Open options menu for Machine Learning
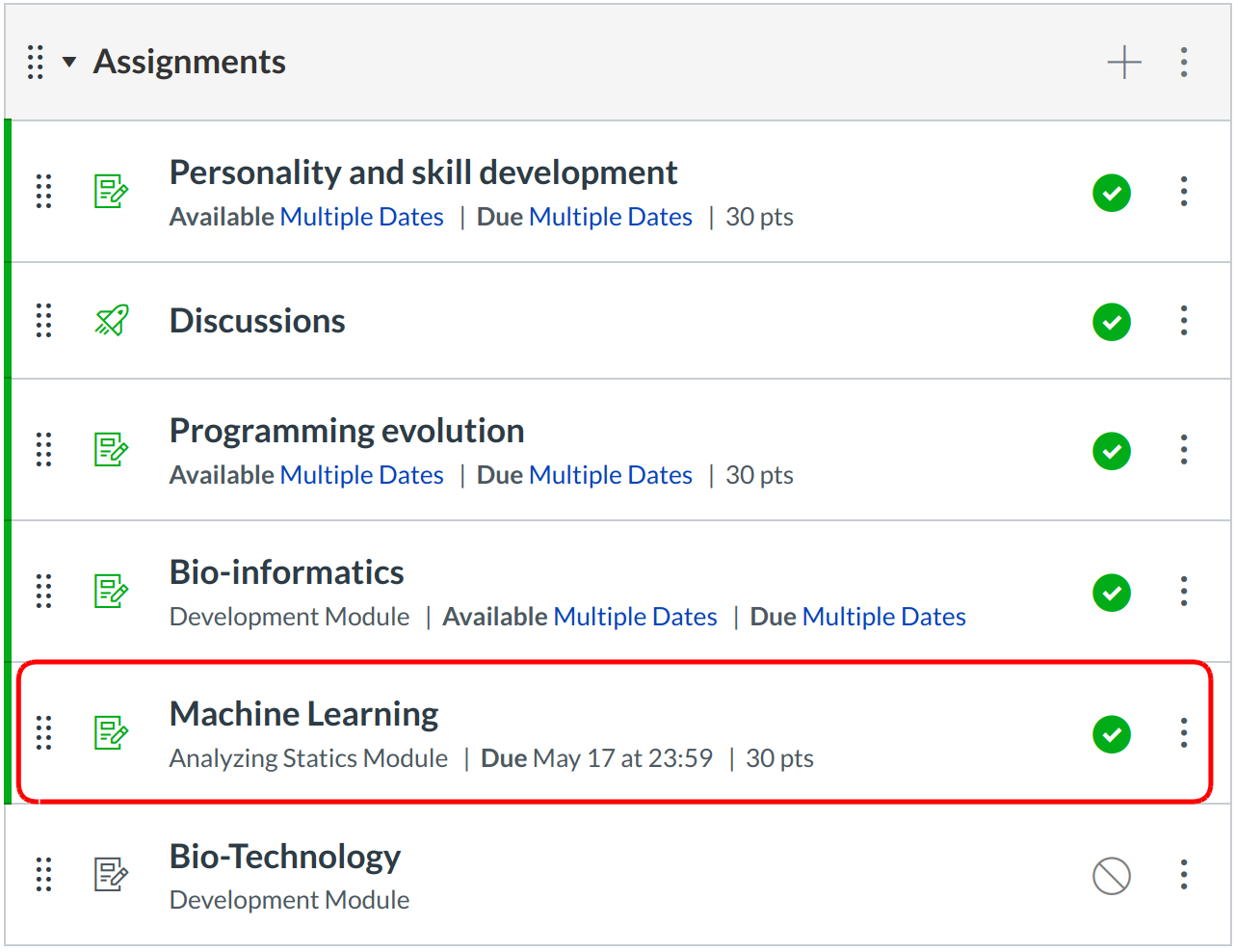1235x952 pixels. (x=1184, y=733)
